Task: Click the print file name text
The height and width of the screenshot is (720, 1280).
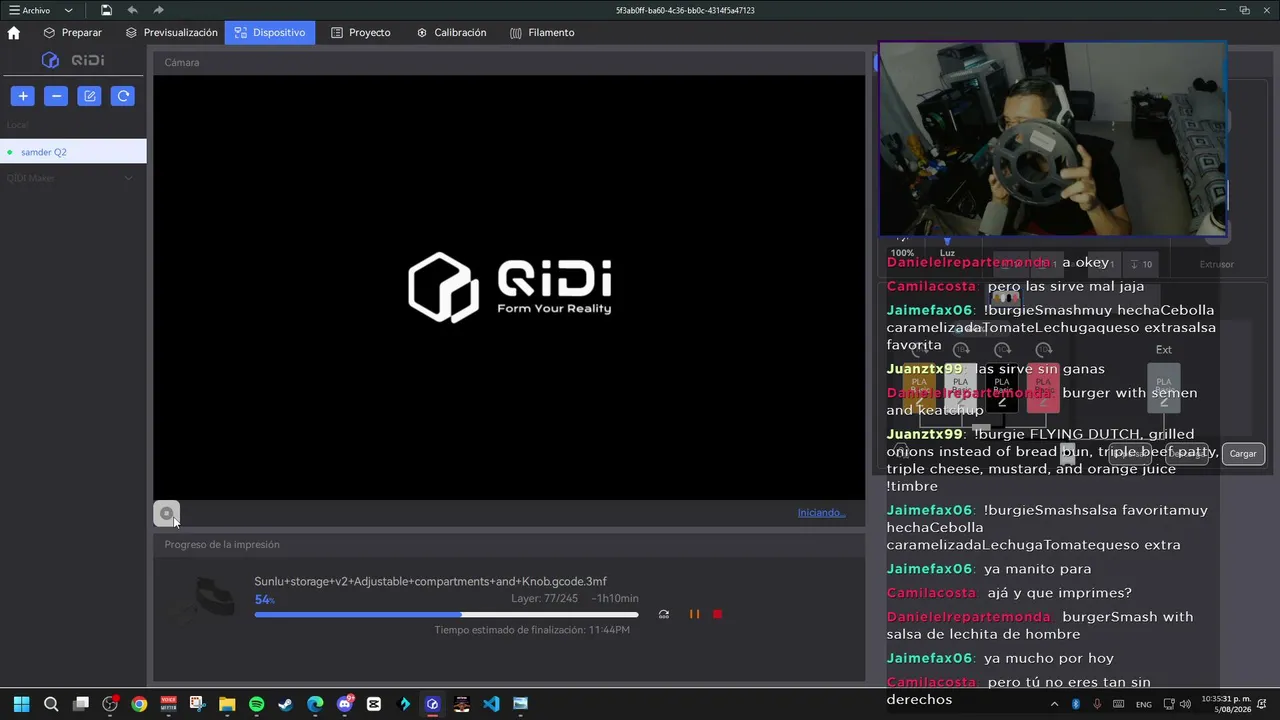Action: 430,581
